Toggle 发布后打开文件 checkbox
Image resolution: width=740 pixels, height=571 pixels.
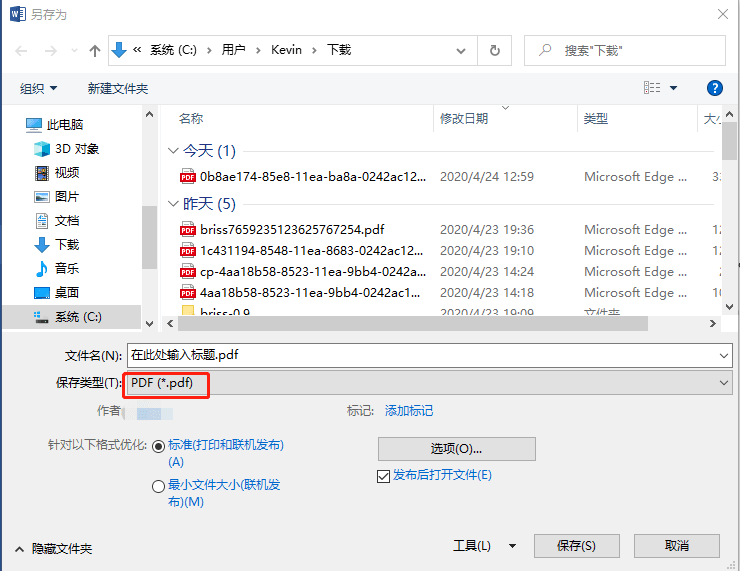[383, 476]
